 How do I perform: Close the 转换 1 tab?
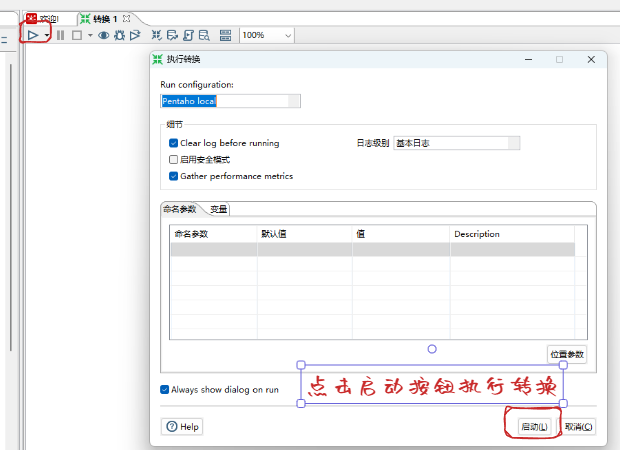click(127, 18)
